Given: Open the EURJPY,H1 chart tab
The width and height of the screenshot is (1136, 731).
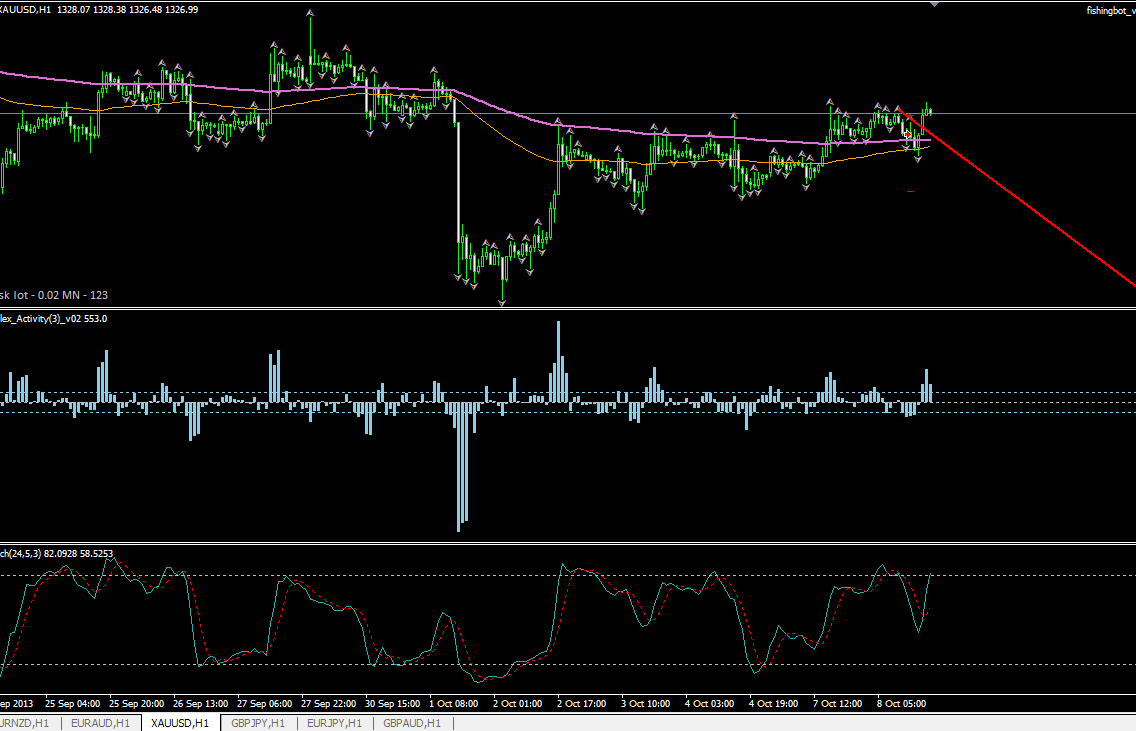Looking at the screenshot, I should click(334, 723).
